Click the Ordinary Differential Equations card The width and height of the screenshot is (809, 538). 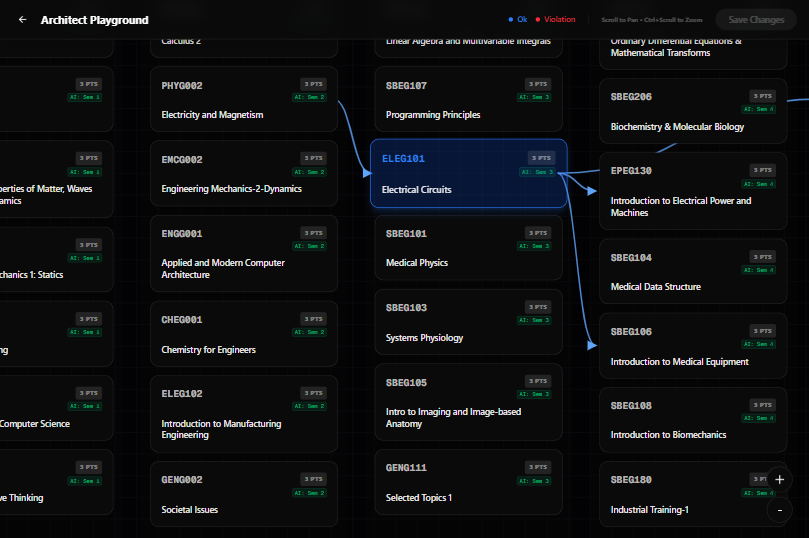click(x=693, y=52)
